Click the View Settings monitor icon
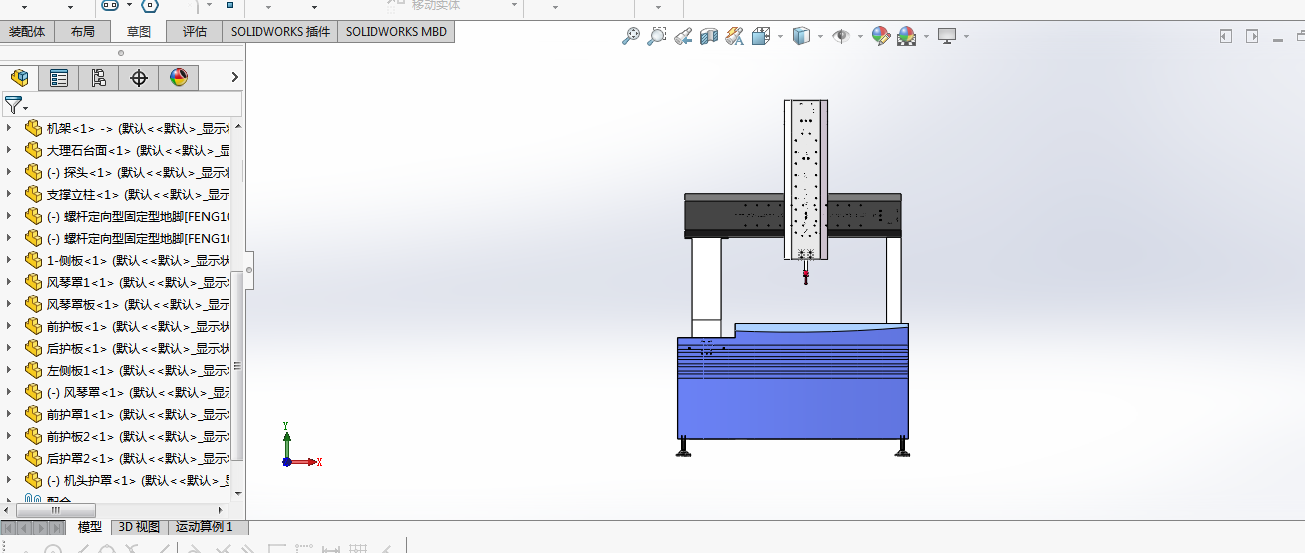Screen dimensions: 1305x553 (x=947, y=36)
